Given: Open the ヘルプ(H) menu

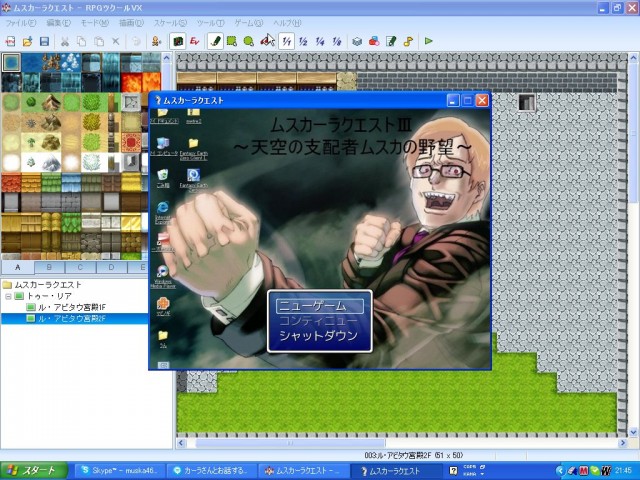Looking at the screenshot, I should click(x=287, y=23).
